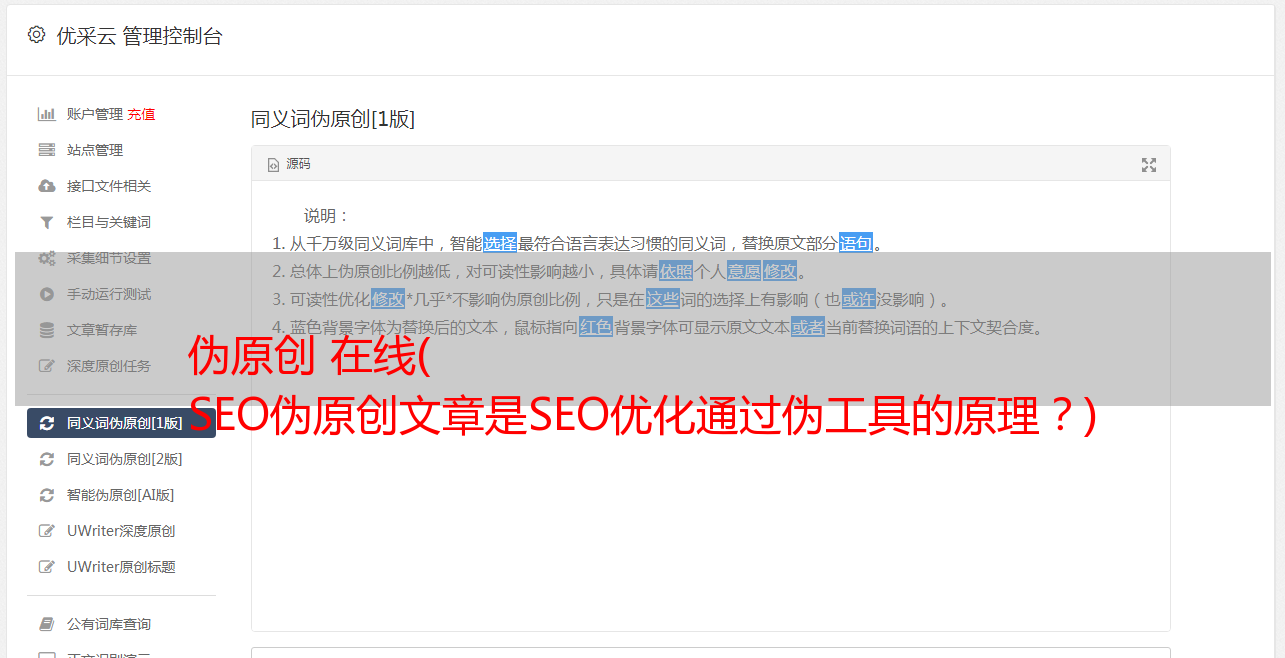The image size is (1285, 658).
Task: Click the highlighted word 语句 in the text
Action: coord(856,243)
